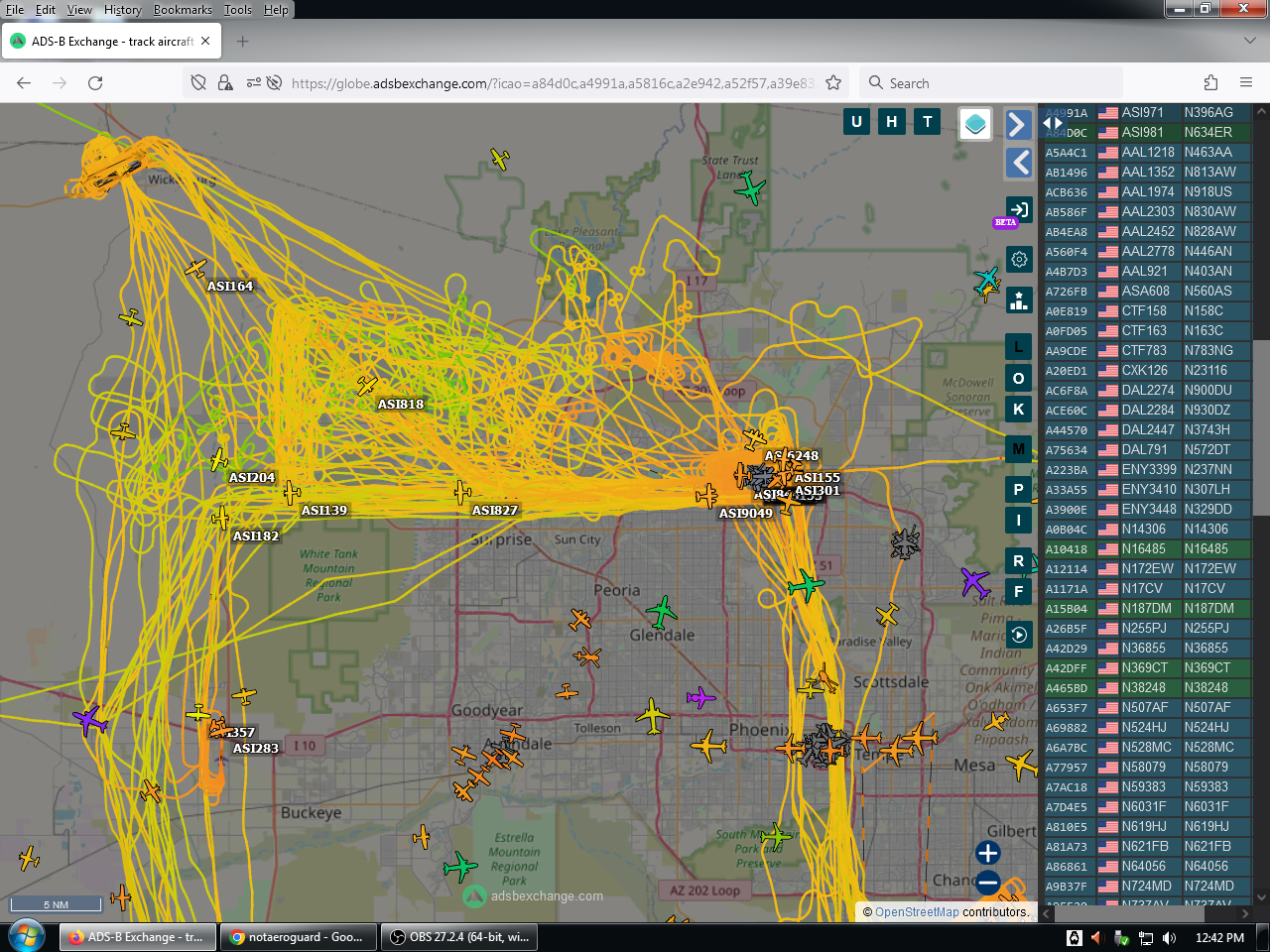Open the login (BETA) sign-in icon
This screenshot has width=1270, height=952.
(1019, 209)
